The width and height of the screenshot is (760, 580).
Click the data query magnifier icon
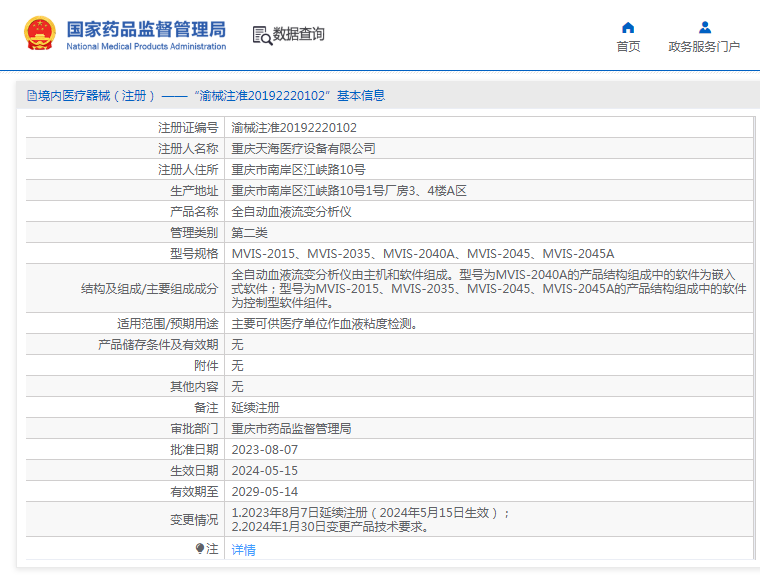[x=262, y=35]
